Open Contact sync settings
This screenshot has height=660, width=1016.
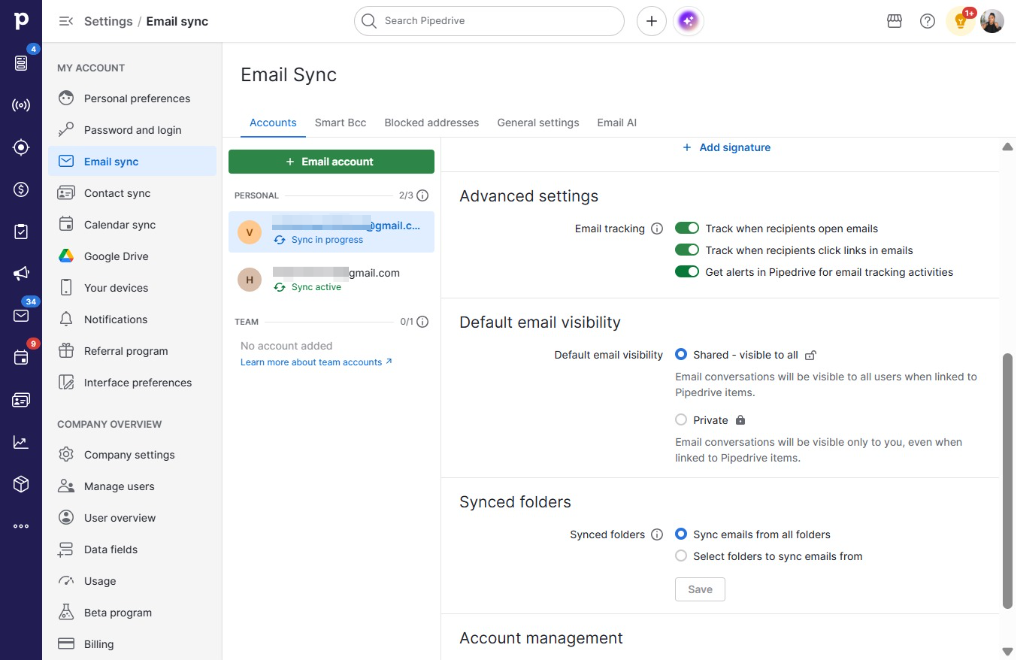coord(132,193)
